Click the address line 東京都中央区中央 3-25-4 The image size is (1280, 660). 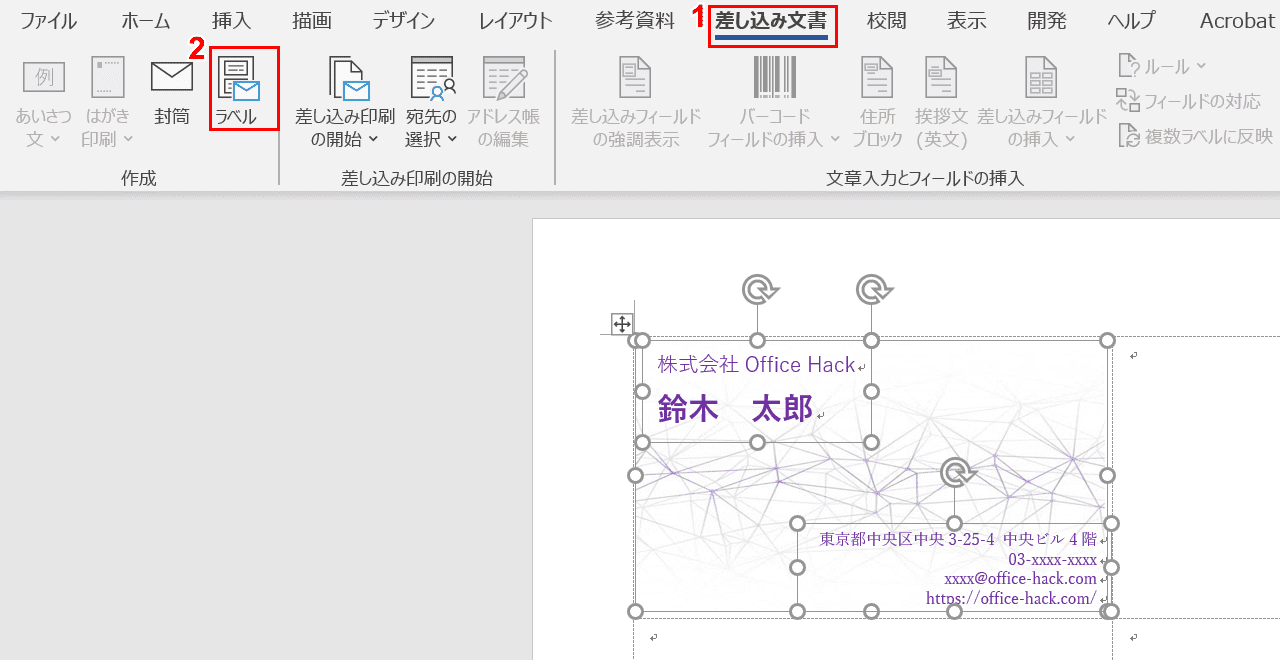click(x=907, y=539)
